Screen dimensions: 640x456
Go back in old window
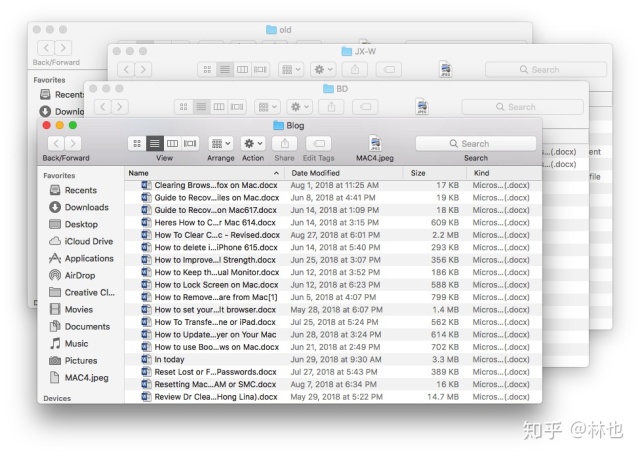pos(46,48)
